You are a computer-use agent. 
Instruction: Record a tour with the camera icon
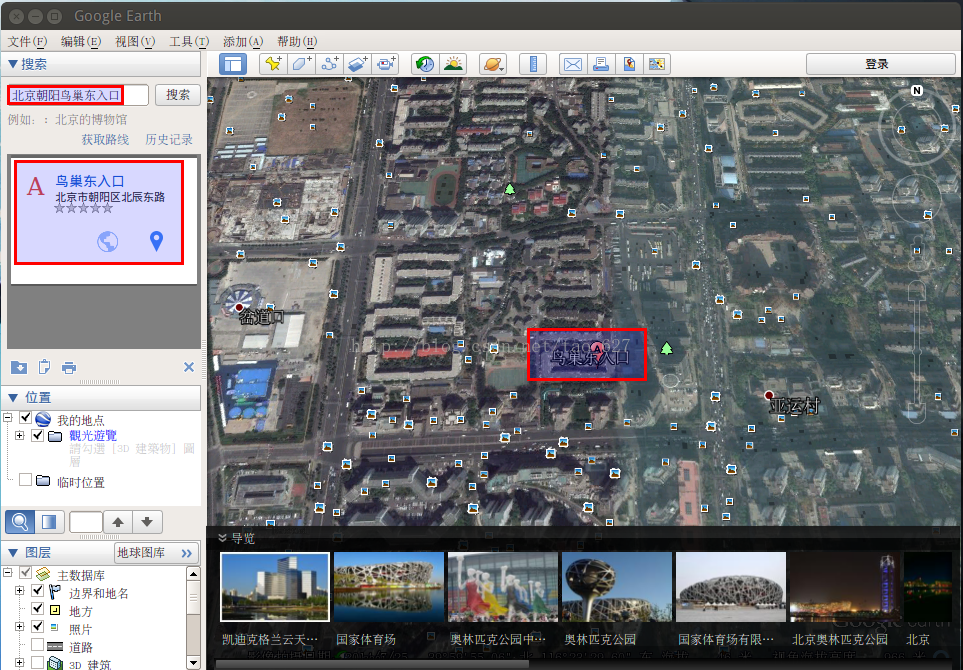coord(386,64)
